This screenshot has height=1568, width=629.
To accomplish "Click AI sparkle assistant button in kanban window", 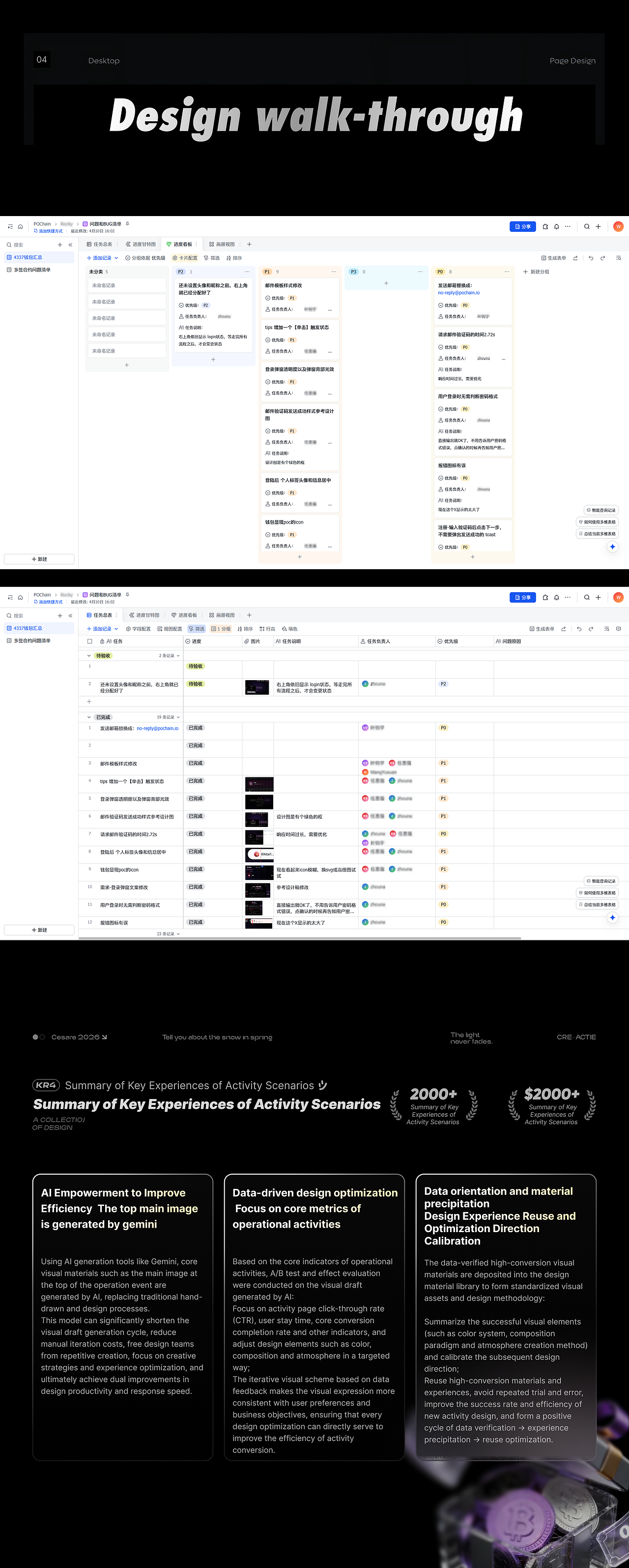I will 613,547.
